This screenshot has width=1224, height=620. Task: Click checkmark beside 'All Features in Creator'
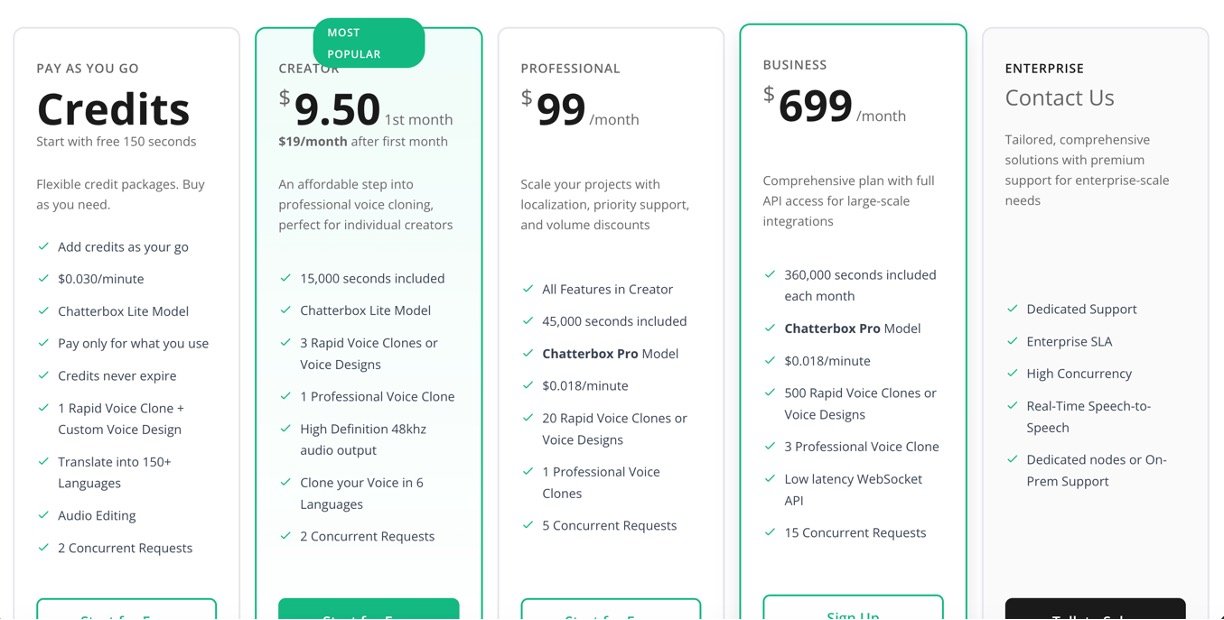coord(527,289)
